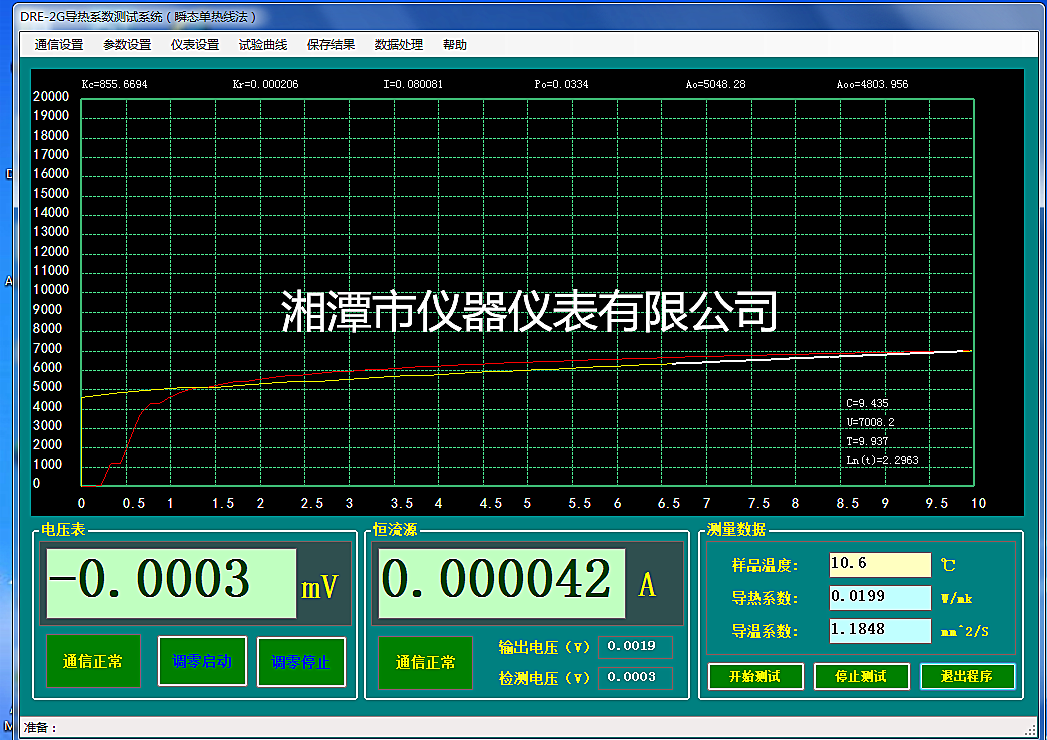
Task: Open the 参数设置 menu
Action: tap(127, 45)
